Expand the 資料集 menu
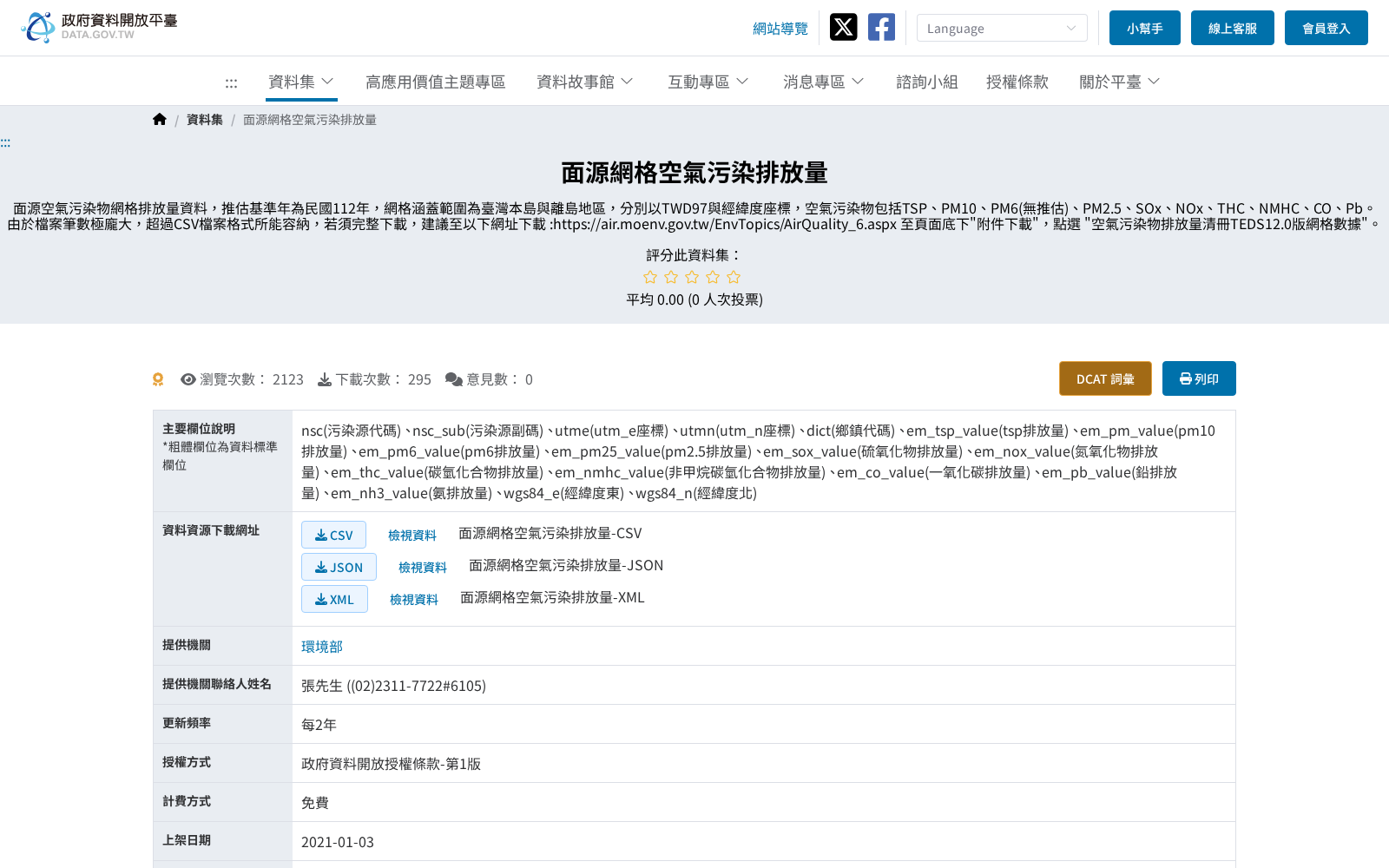The image size is (1389, 868). pyautogui.click(x=301, y=82)
